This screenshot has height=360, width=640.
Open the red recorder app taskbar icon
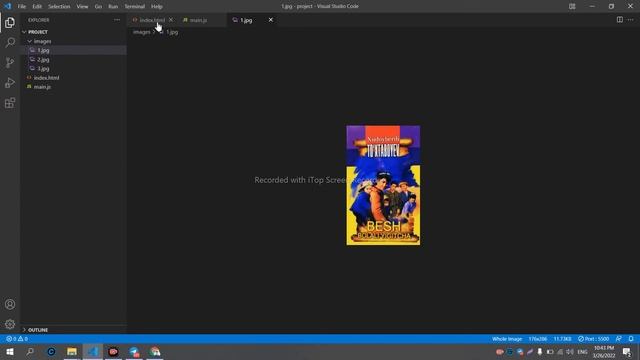113,352
